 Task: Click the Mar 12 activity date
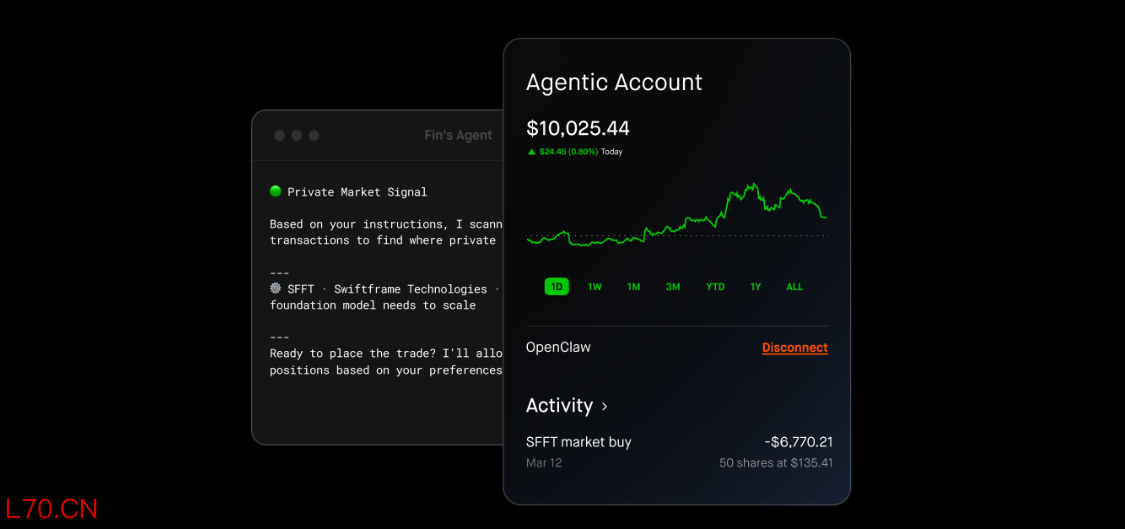pyautogui.click(x=544, y=463)
